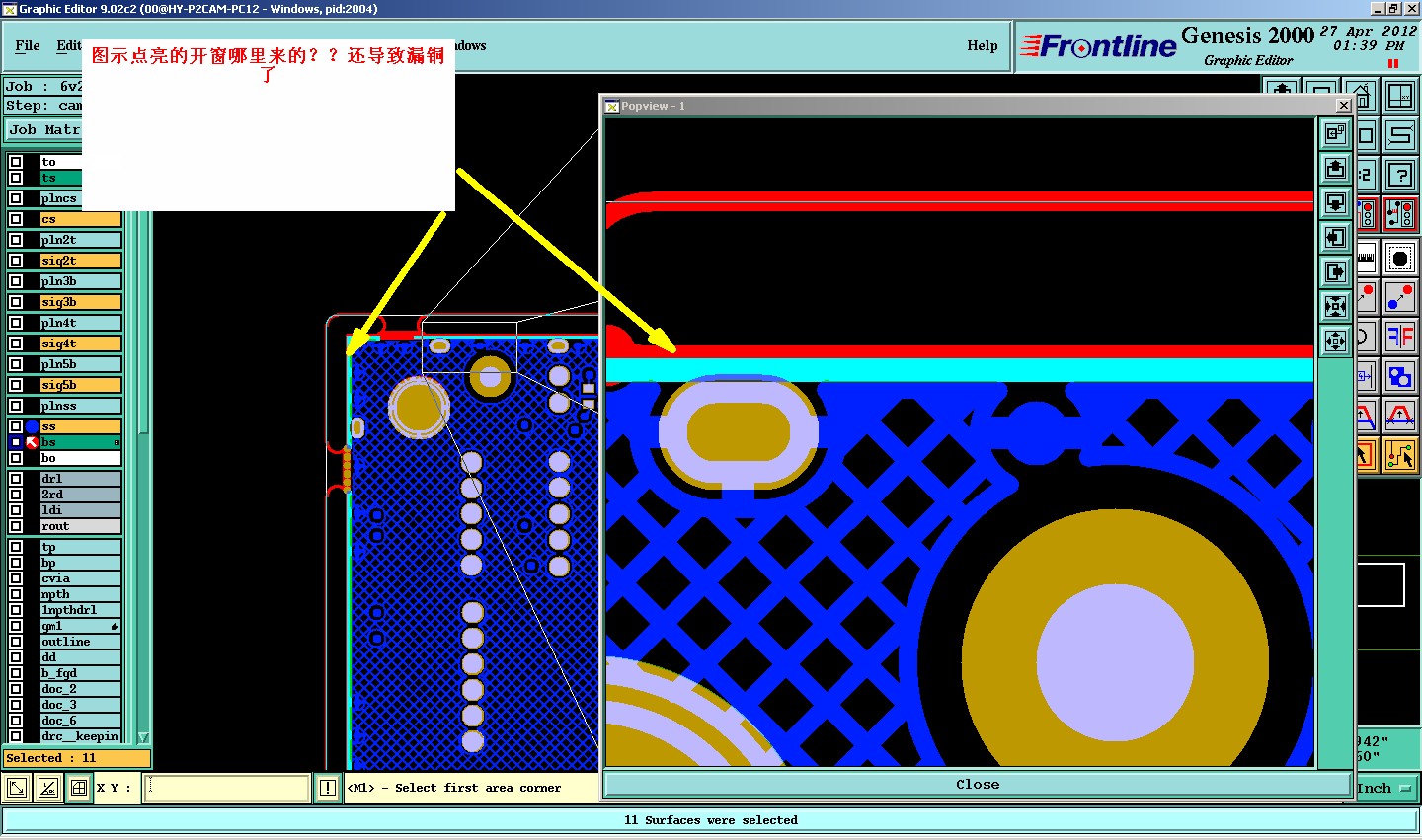This screenshot has width=1422, height=840.
Task: Click the blue-red dot line measure icon
Action: coord(1400,297)
